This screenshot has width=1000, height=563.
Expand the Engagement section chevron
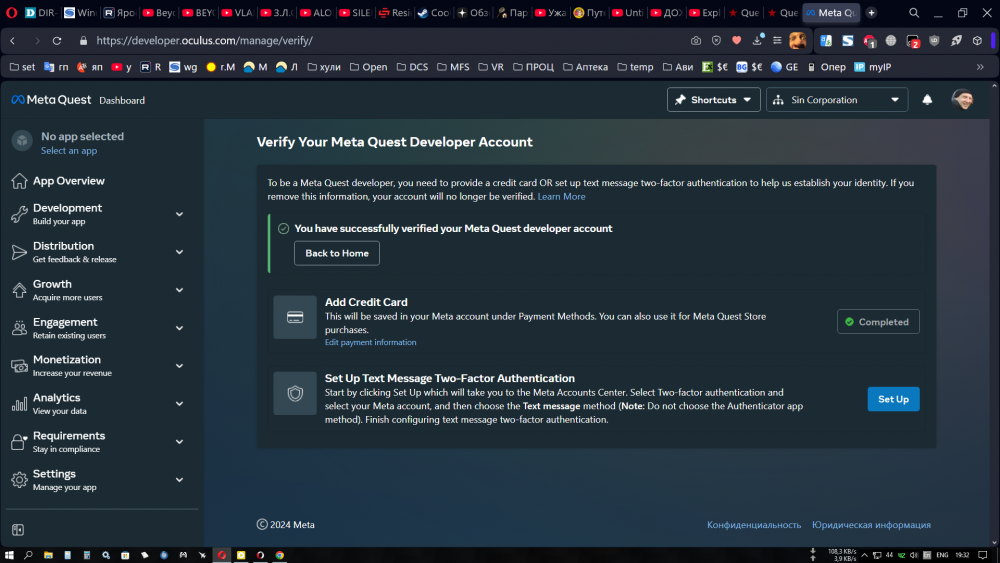click(x=179, y=328)
